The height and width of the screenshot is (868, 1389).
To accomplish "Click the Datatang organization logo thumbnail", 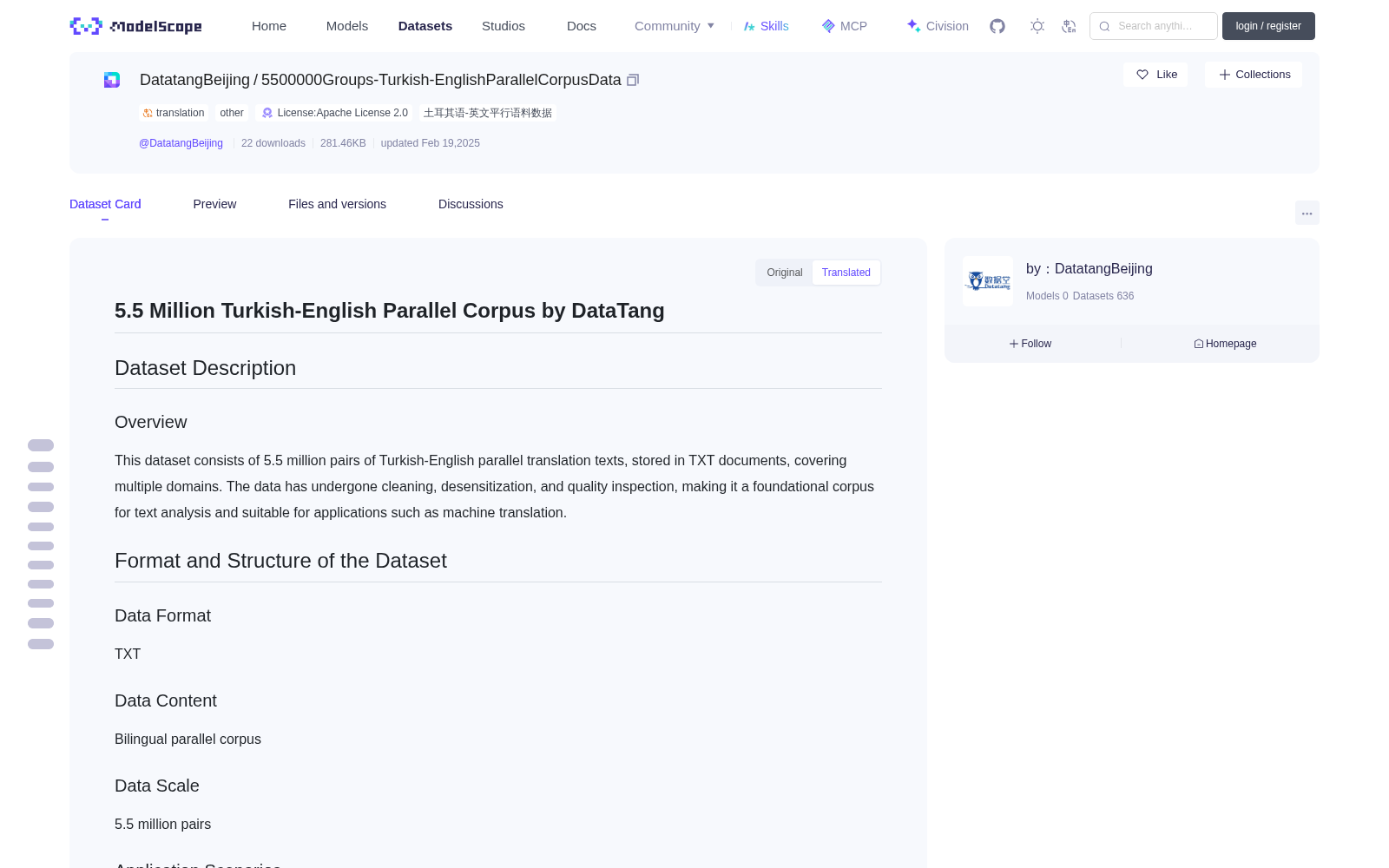I will (988, 281).
